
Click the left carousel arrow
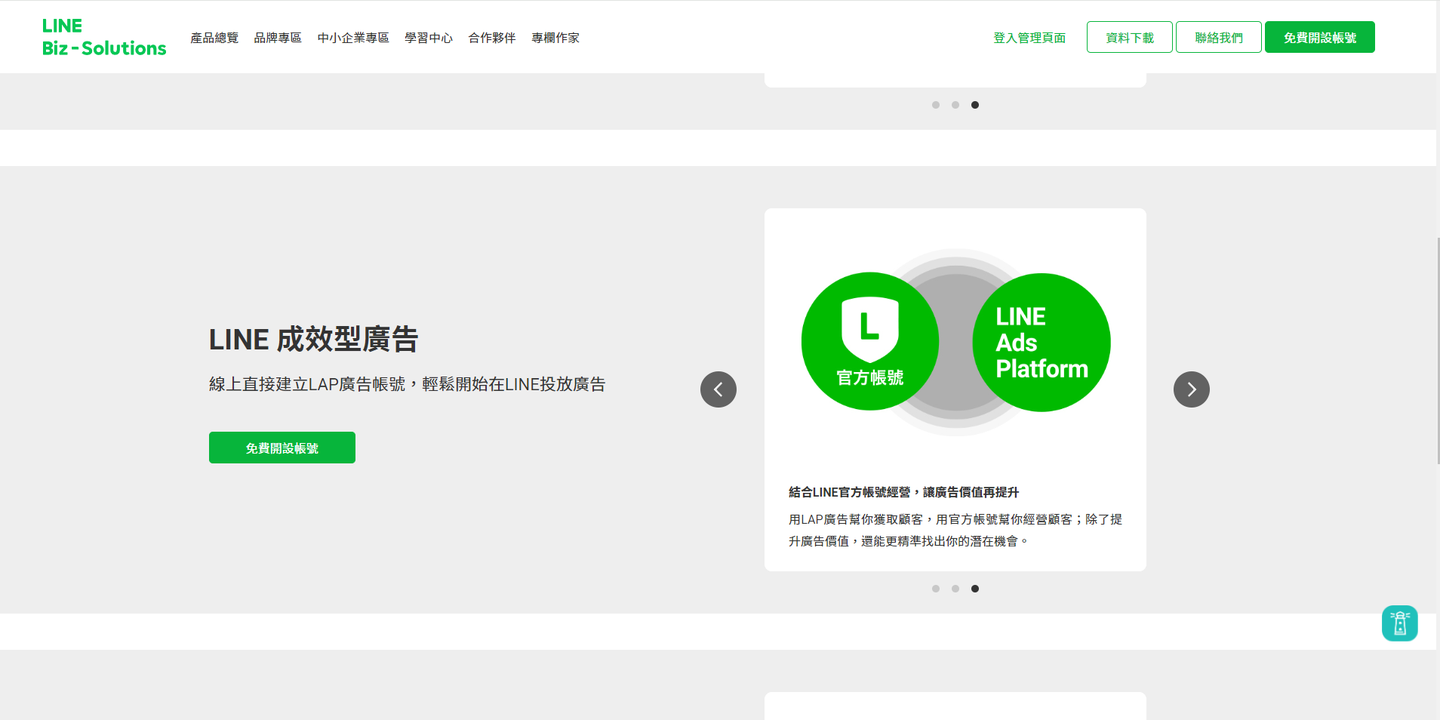[x=718, y=389]
